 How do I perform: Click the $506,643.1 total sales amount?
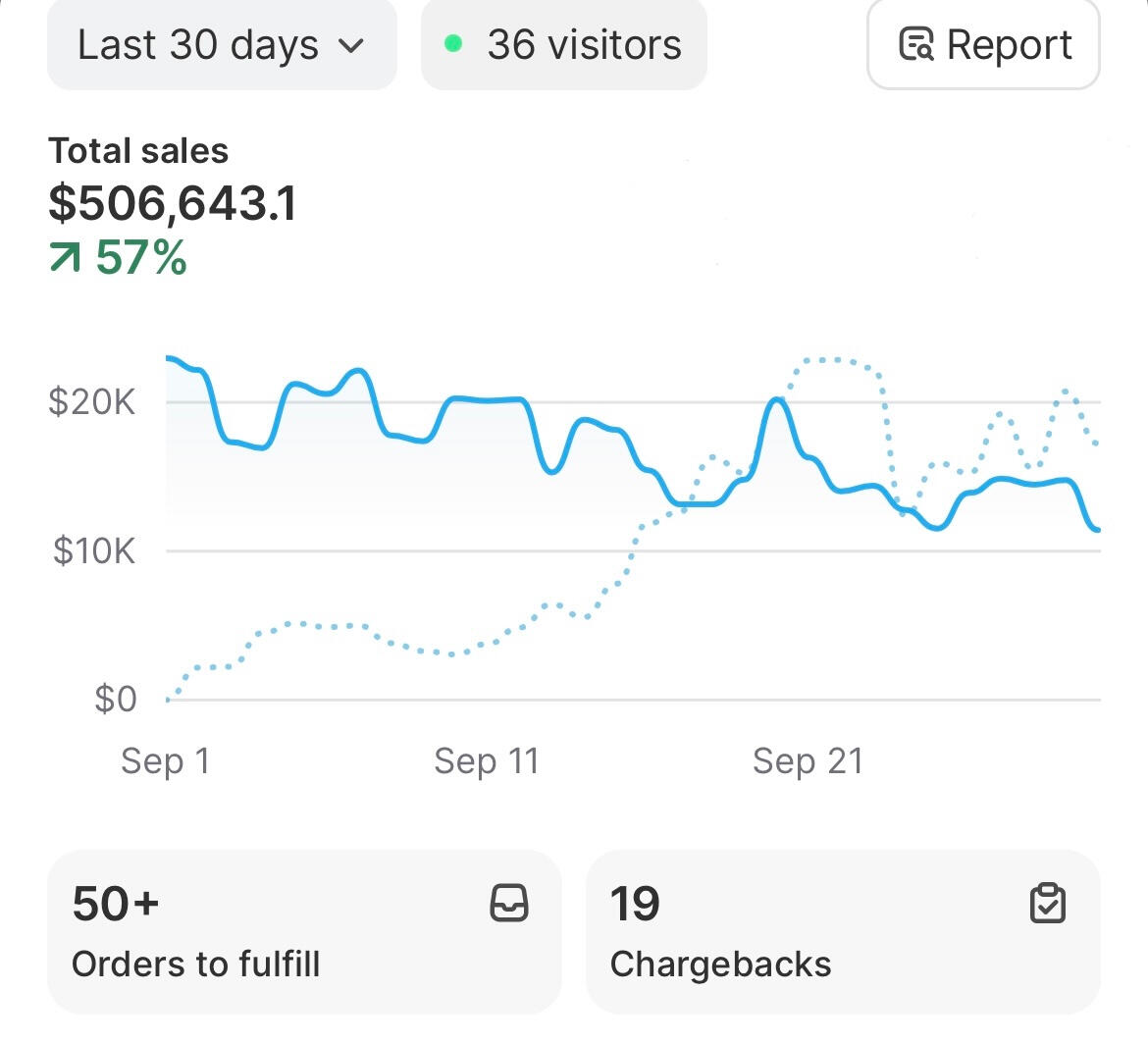pyautogui.click(x=173, y=203)
